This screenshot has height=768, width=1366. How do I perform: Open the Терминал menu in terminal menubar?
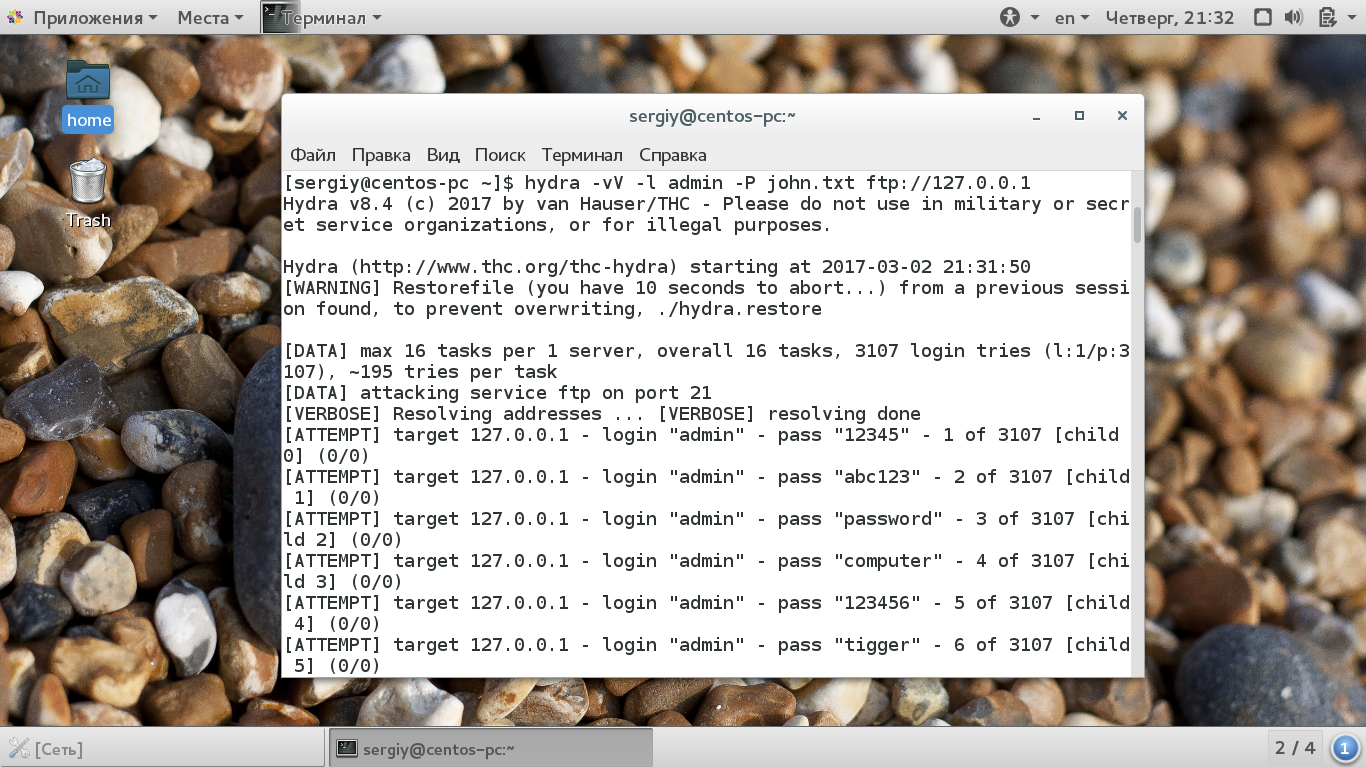click(x=582, y=155)
